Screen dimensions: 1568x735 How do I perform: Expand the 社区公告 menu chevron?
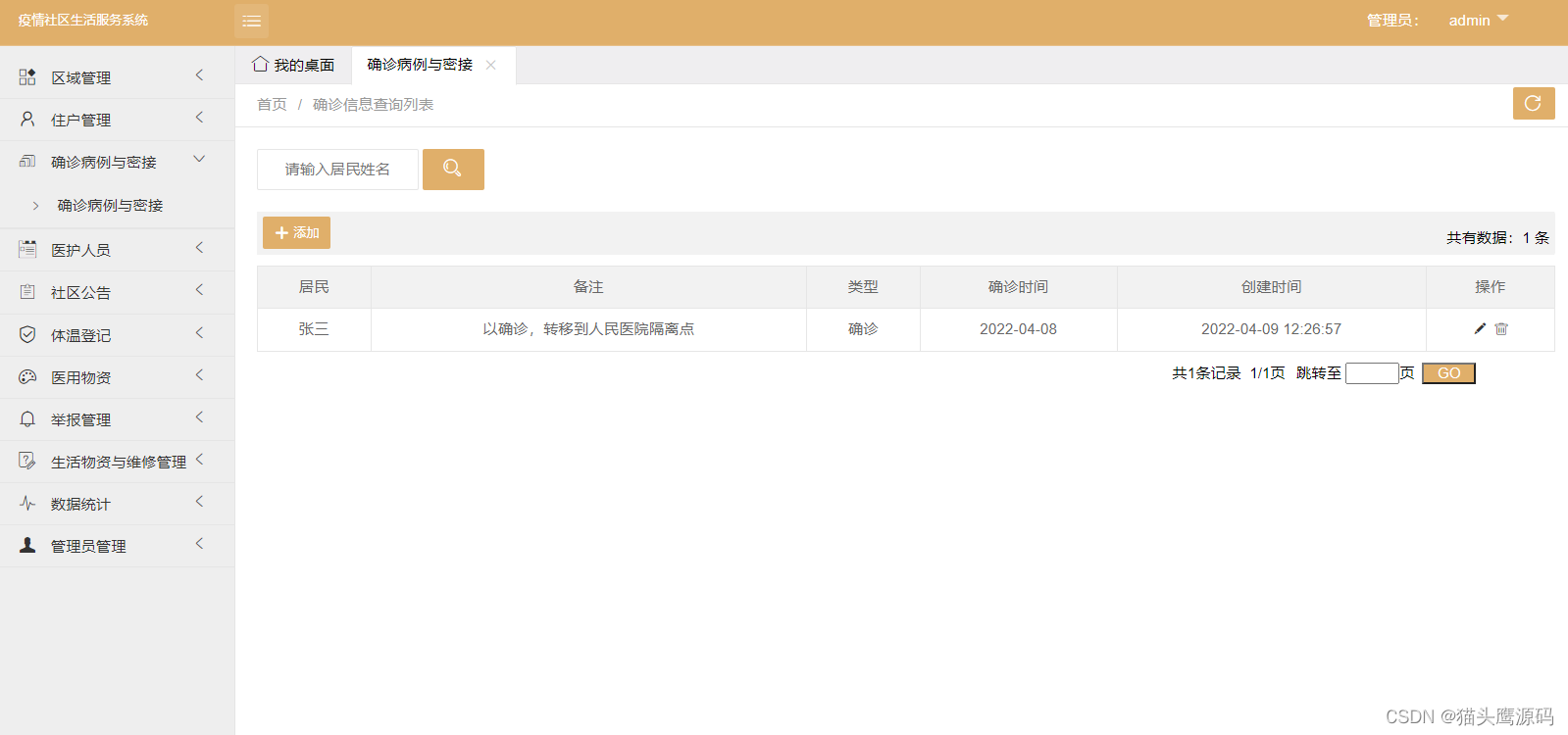[200, 290]
